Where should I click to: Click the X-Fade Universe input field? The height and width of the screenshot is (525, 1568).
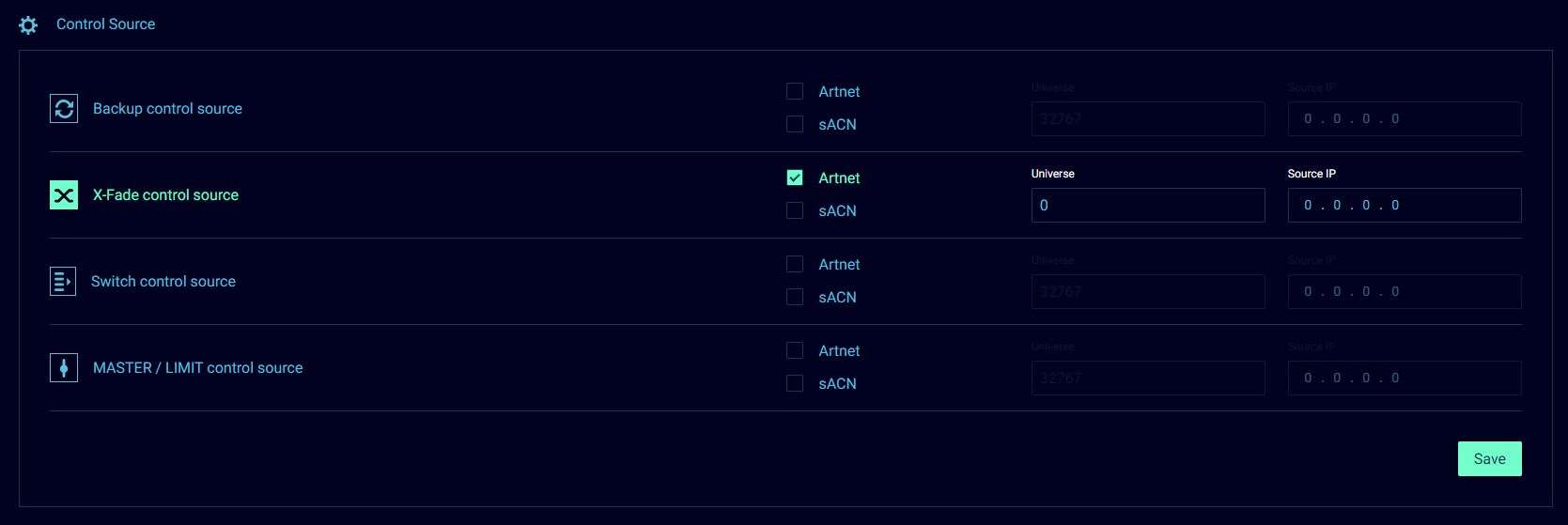pos(1147,206)
